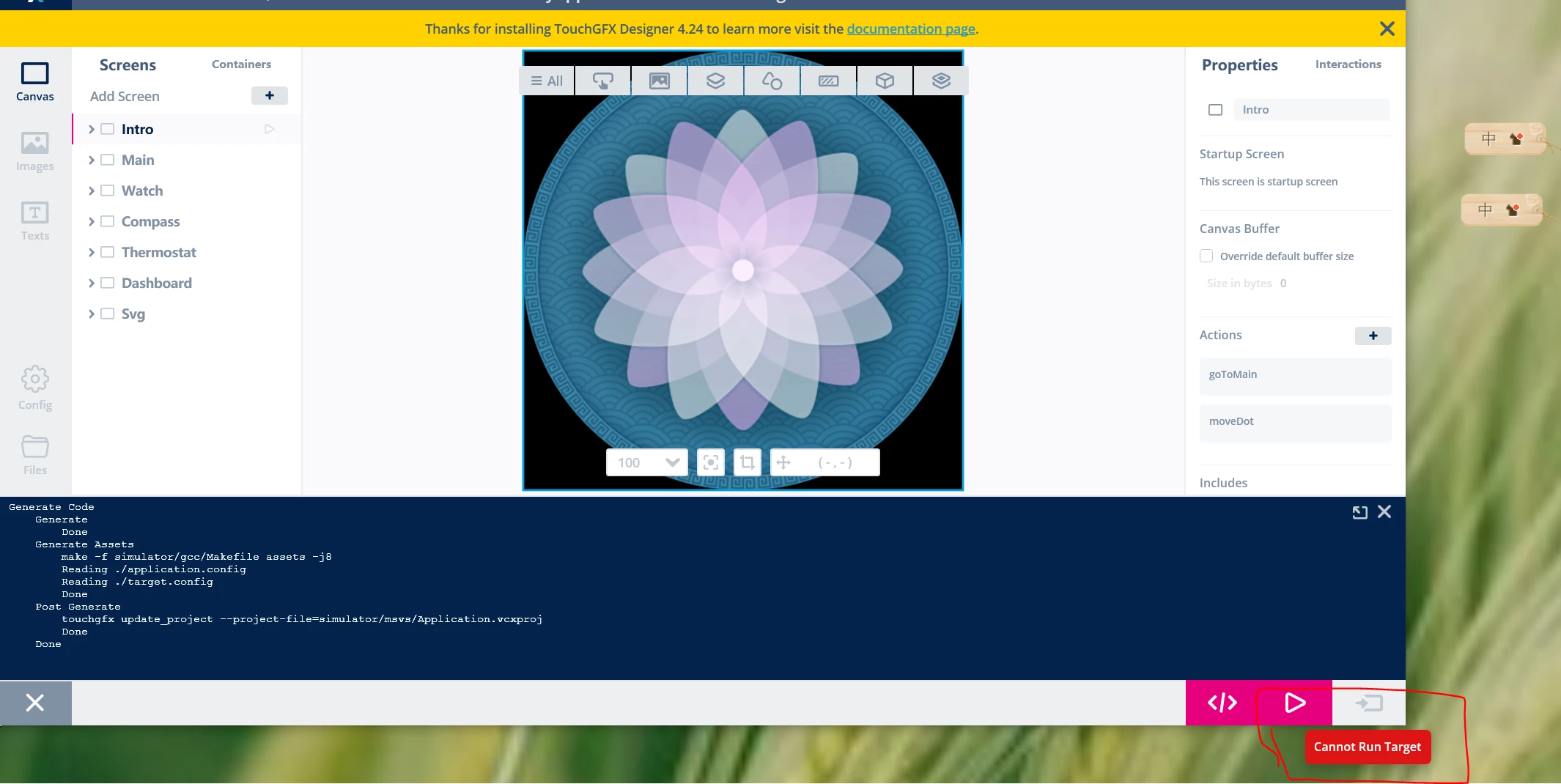
Task: Run the simulator play button
Action: tap(1295, 703)
